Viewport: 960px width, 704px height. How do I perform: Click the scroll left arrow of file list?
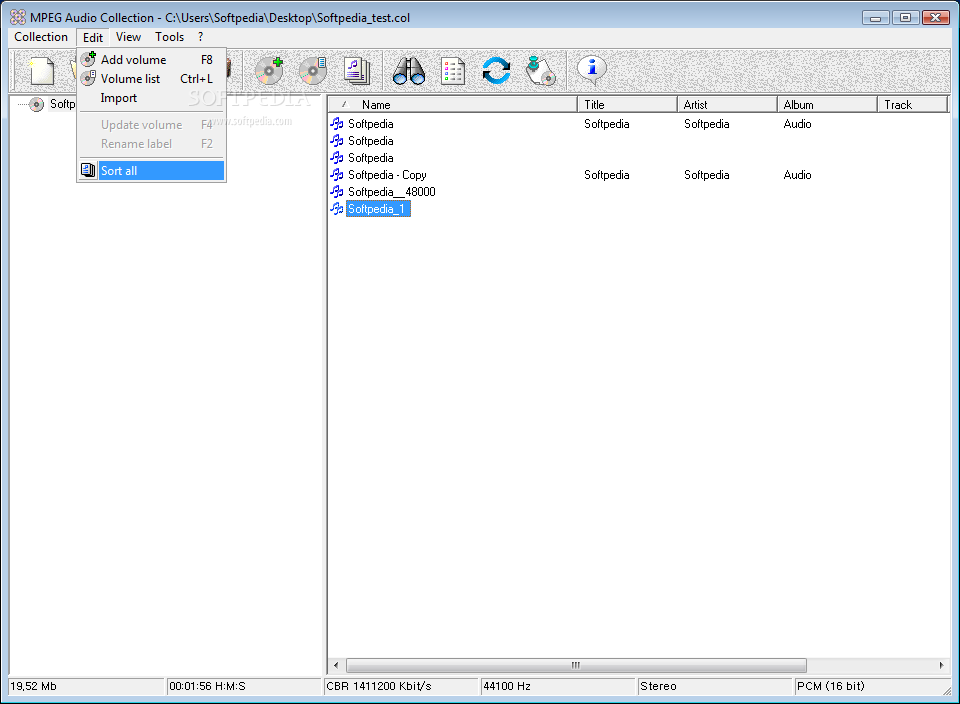(x=336, y=665)
